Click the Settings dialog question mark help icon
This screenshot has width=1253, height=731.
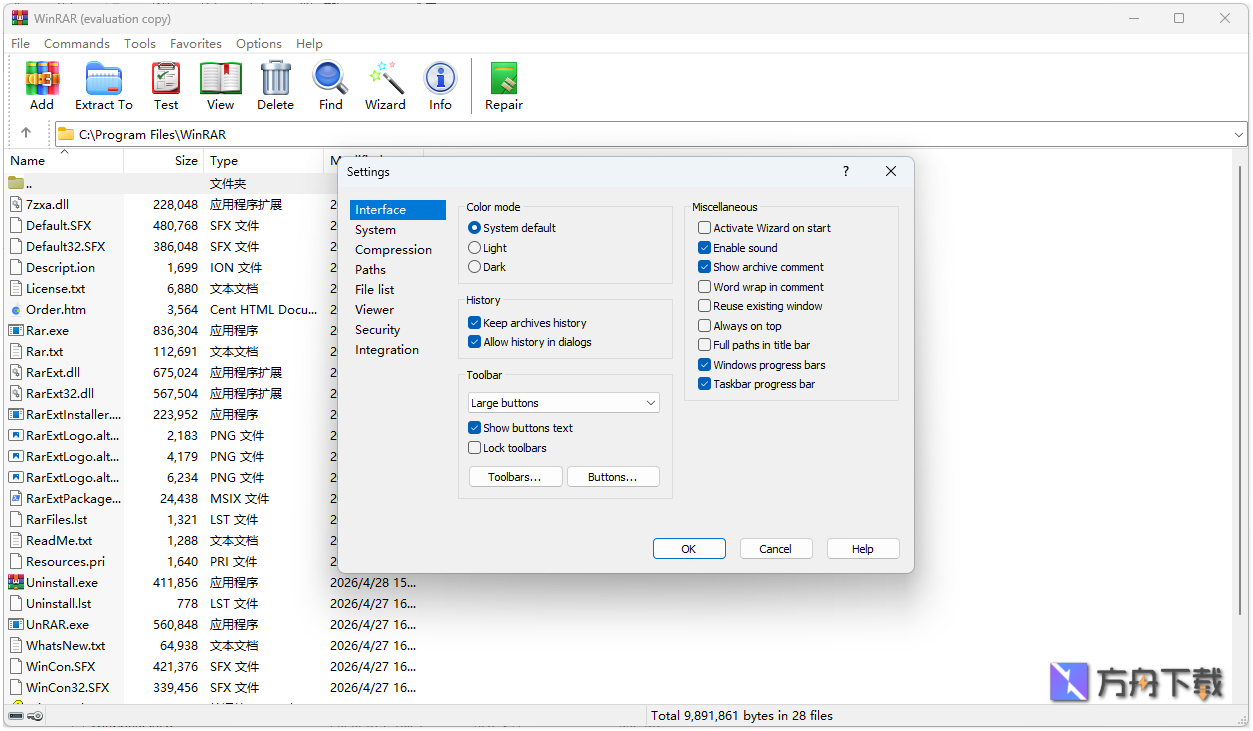coord(845,172)
